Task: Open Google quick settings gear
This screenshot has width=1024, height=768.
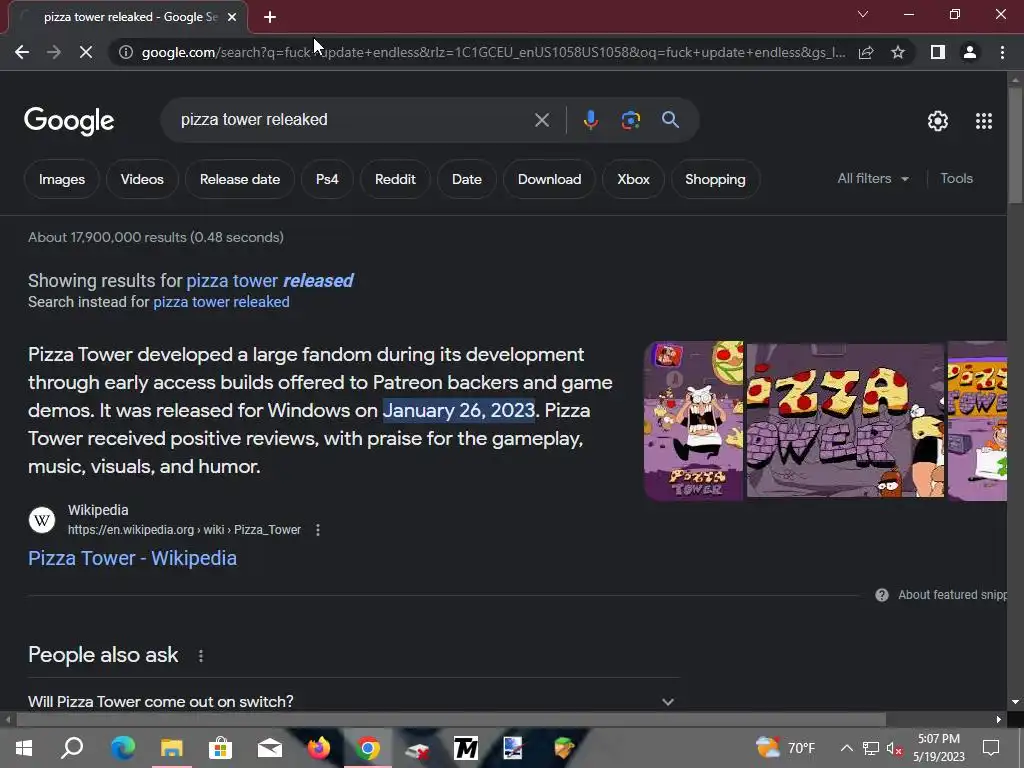Action: (938, 121)
